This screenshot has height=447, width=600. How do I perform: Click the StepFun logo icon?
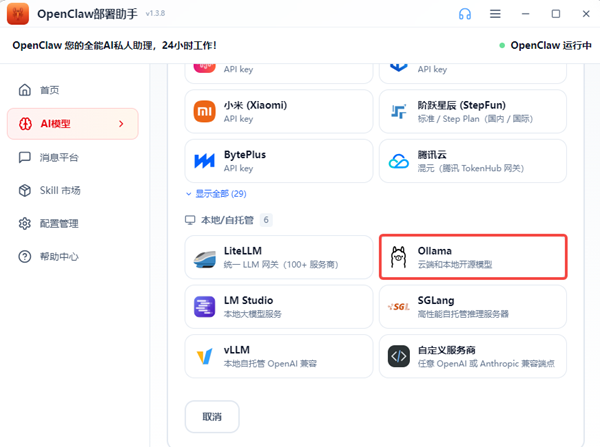click(398, 111)
